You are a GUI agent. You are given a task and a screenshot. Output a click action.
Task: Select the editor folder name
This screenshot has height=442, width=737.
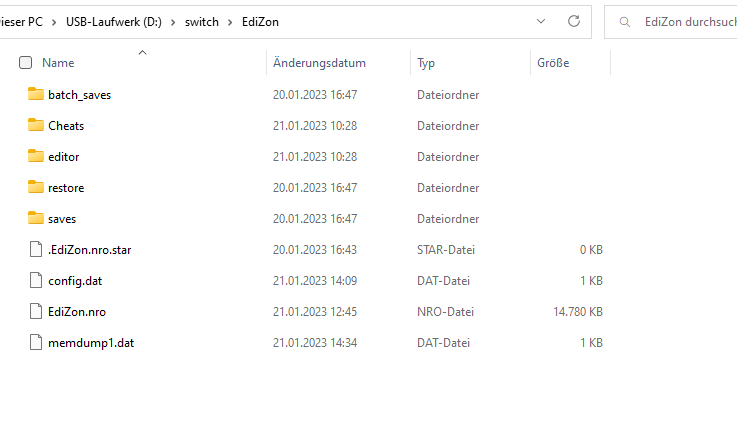(x=63, y=157)
